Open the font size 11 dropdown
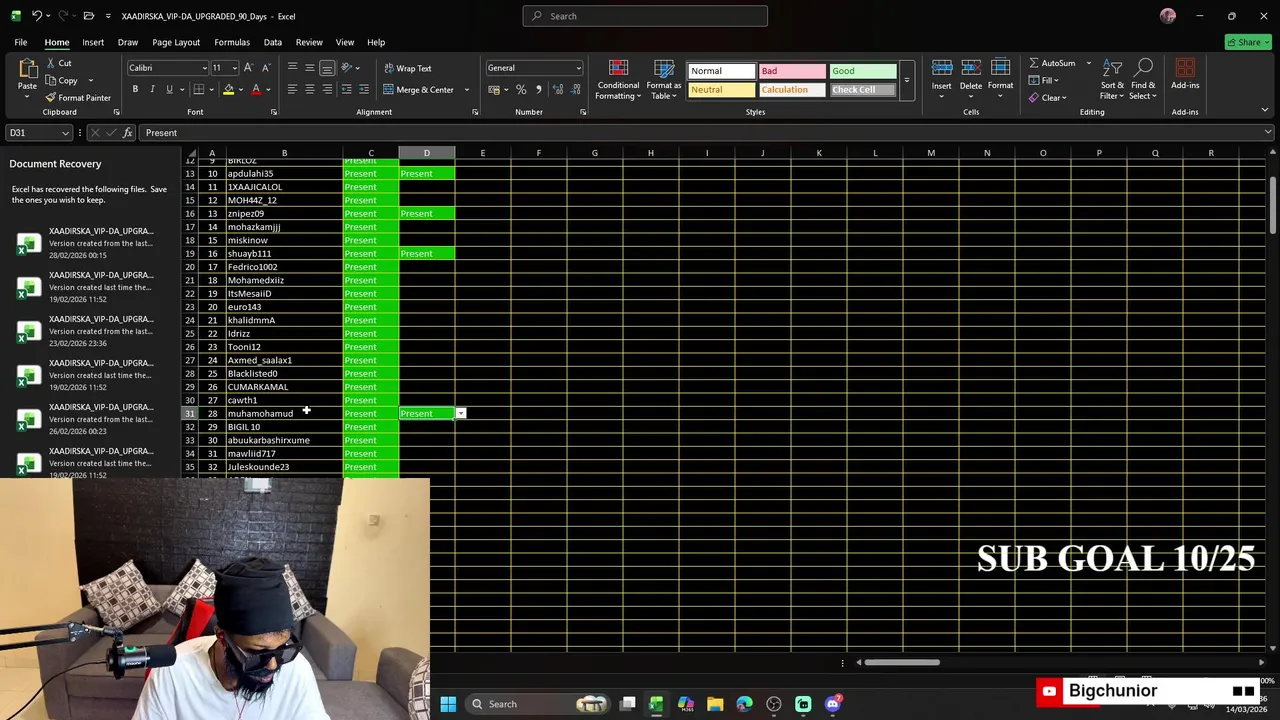 [234, 68]
